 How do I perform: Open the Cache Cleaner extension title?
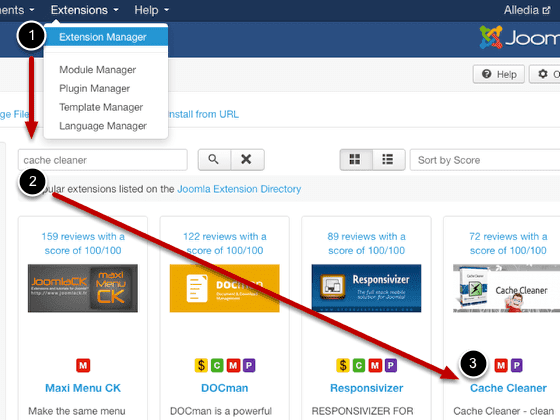(508, 388)
